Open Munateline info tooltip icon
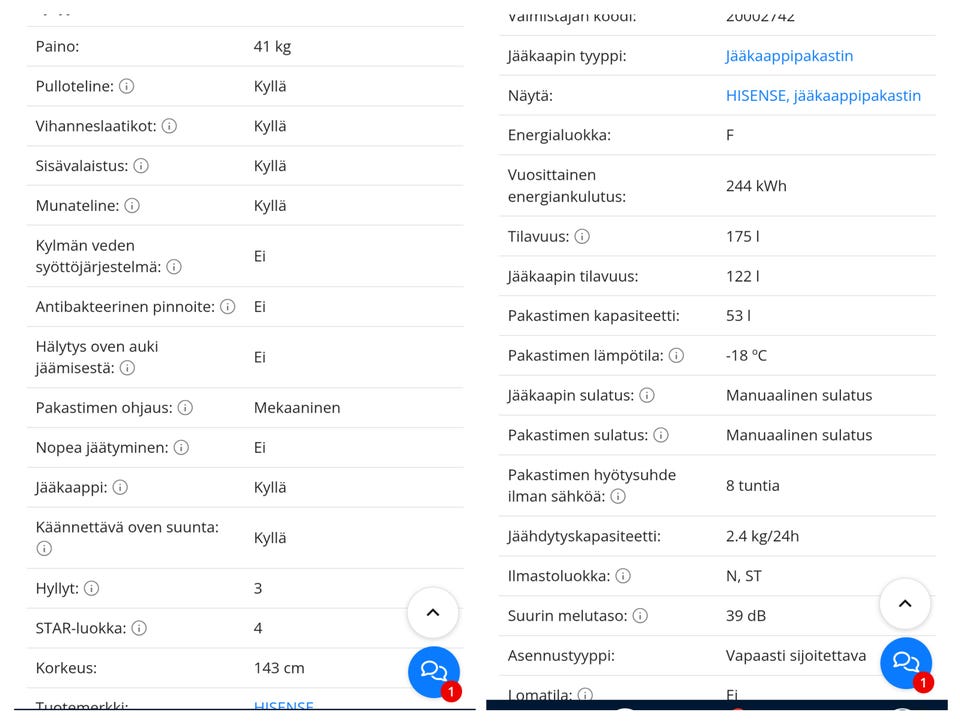Viewport: 960px width, 721px height. point(132,206)
